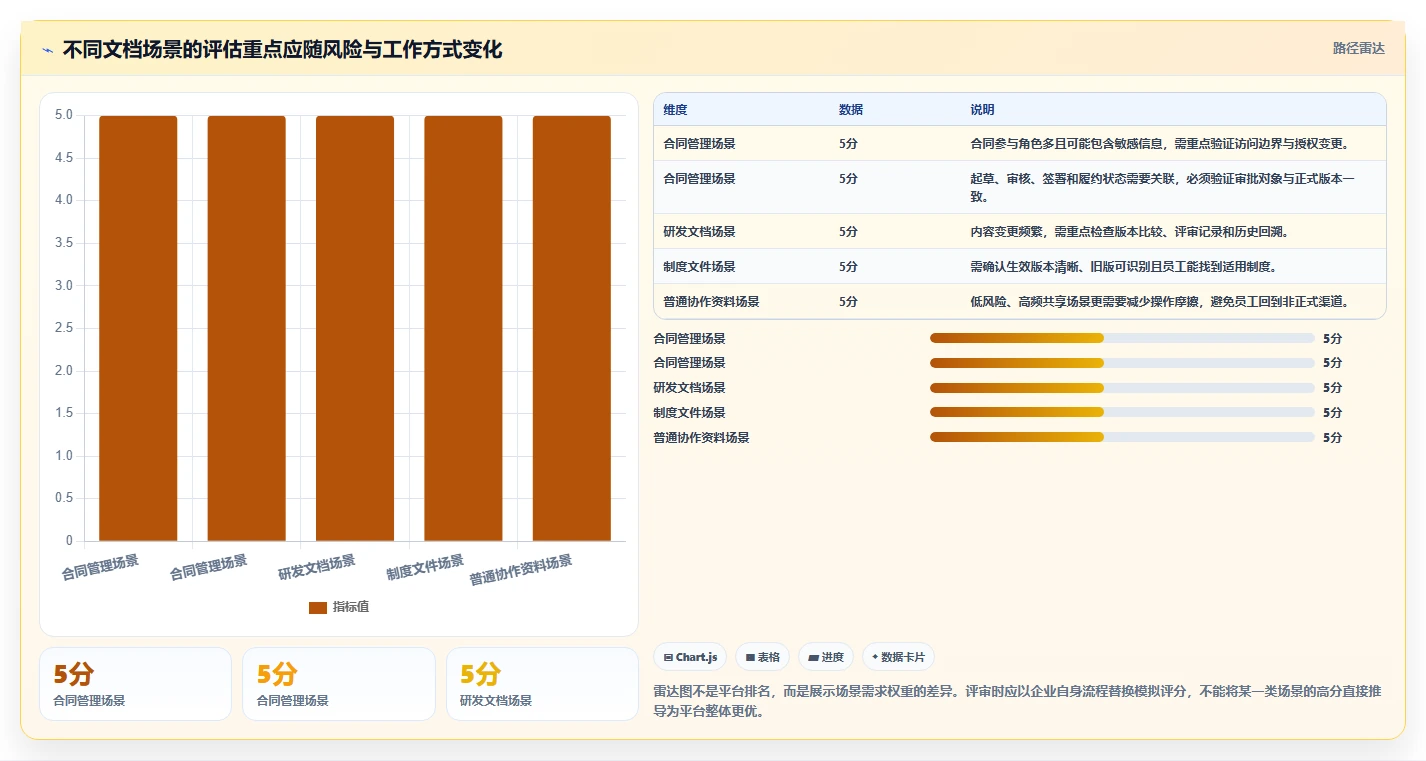Screen dimensions: 1426x761
Task: Click the 0.5 y-axis label
Action: coord(64,498)
